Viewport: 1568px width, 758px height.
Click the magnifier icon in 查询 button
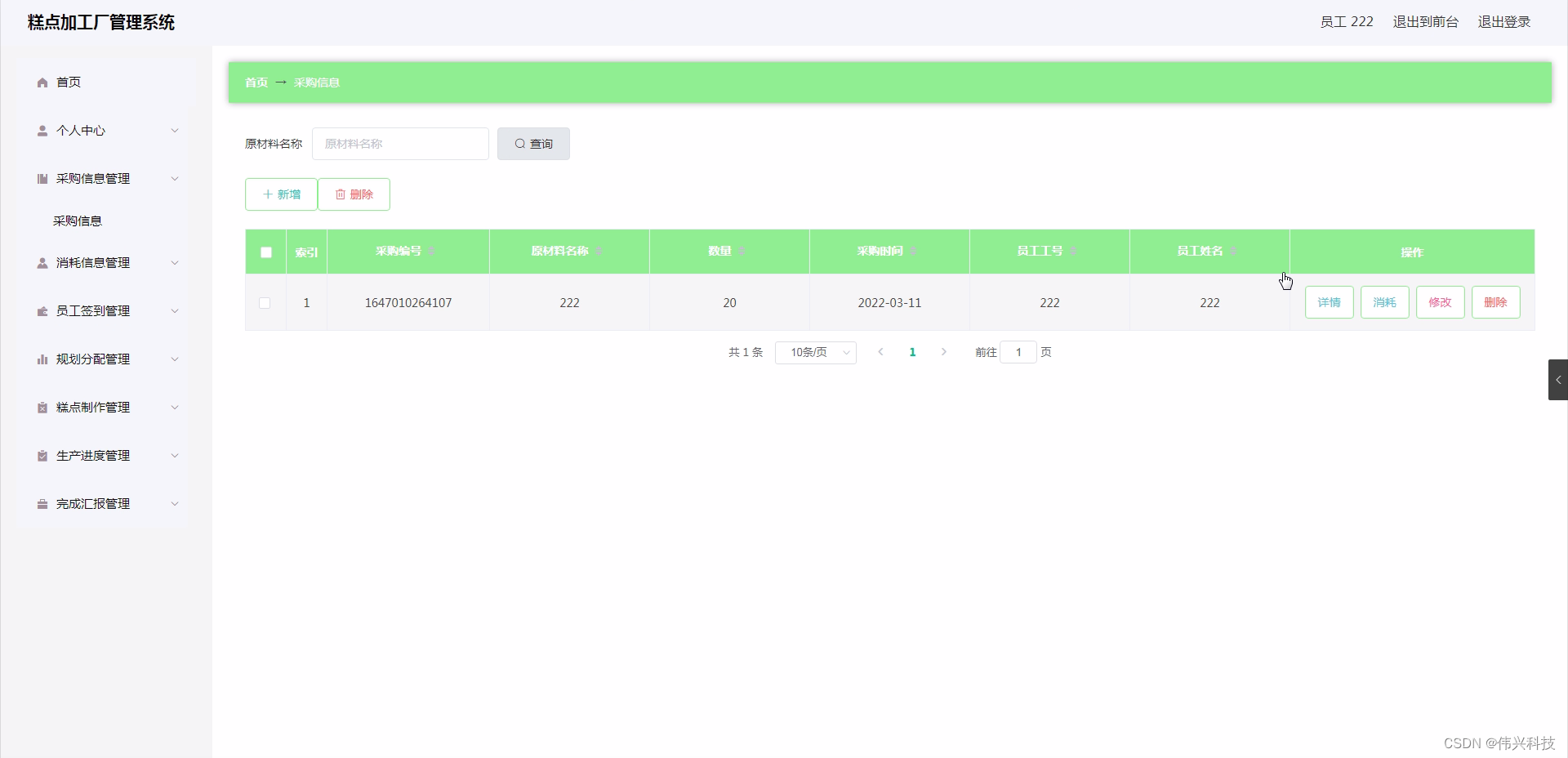520,143
